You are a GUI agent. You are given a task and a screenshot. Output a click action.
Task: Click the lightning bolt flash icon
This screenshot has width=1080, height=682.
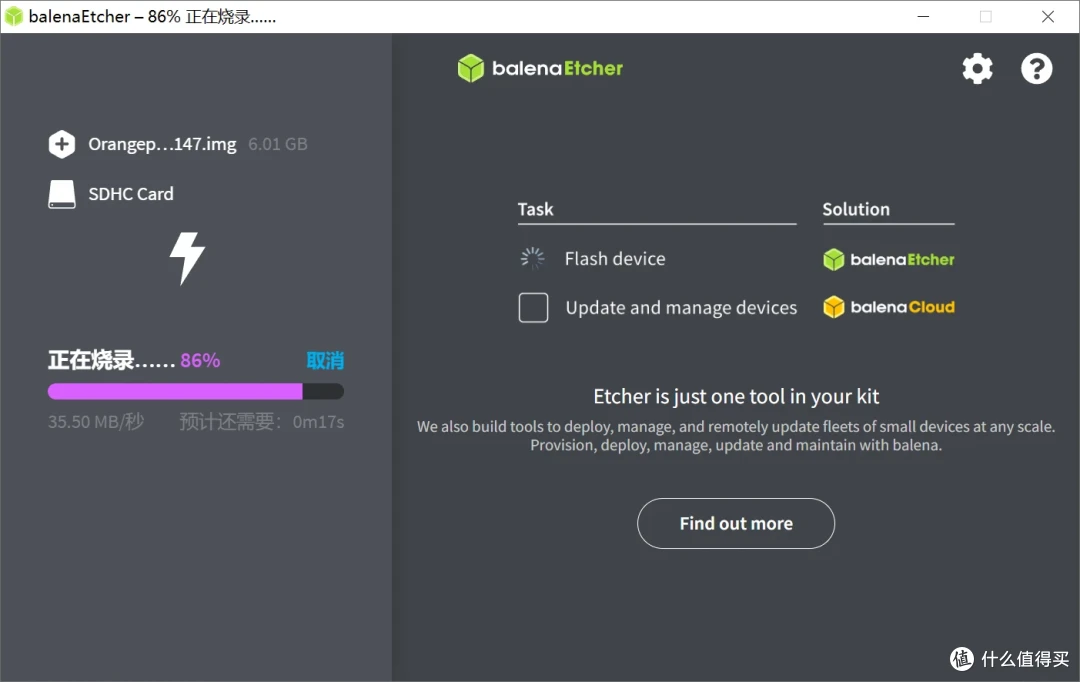(187, 258)
